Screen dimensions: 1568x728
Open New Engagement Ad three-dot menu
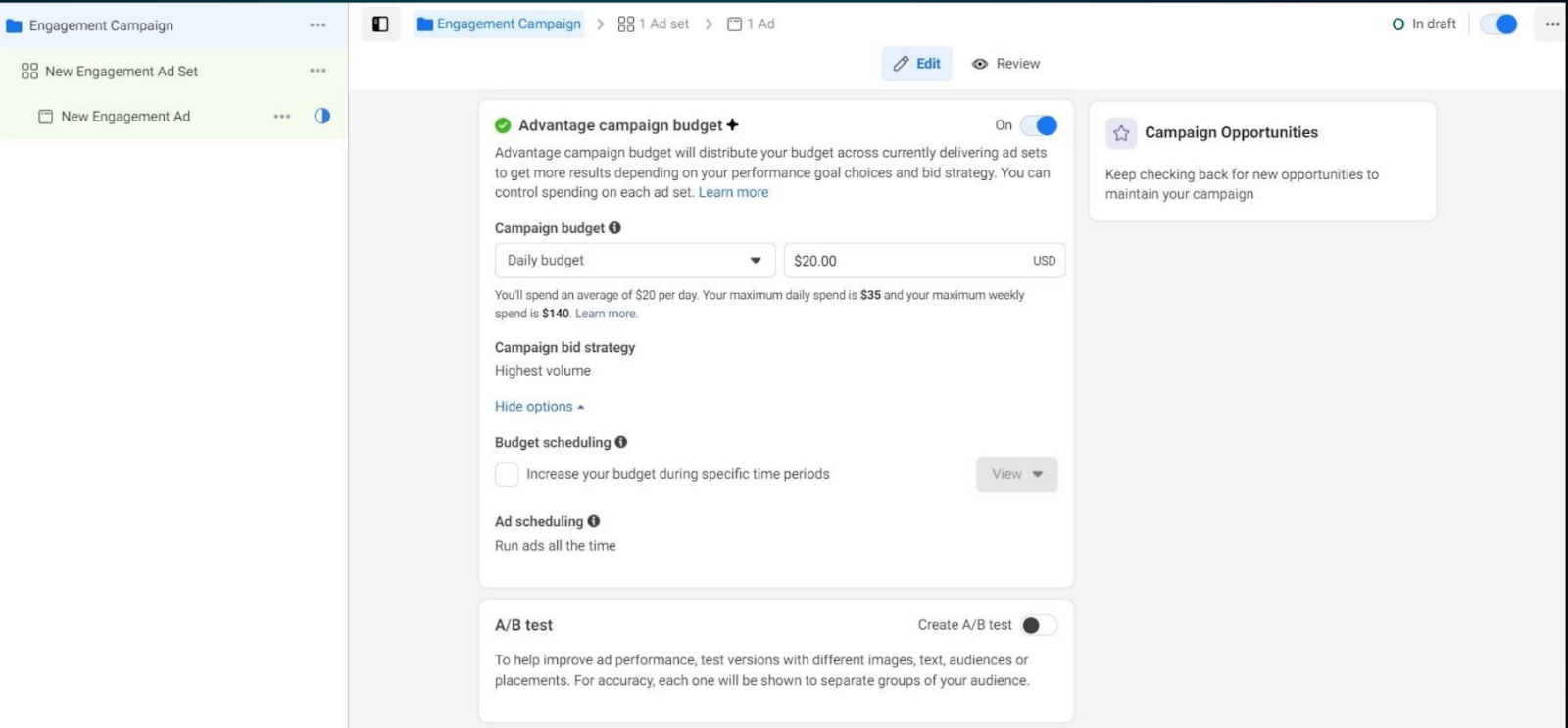pos(282,116)
